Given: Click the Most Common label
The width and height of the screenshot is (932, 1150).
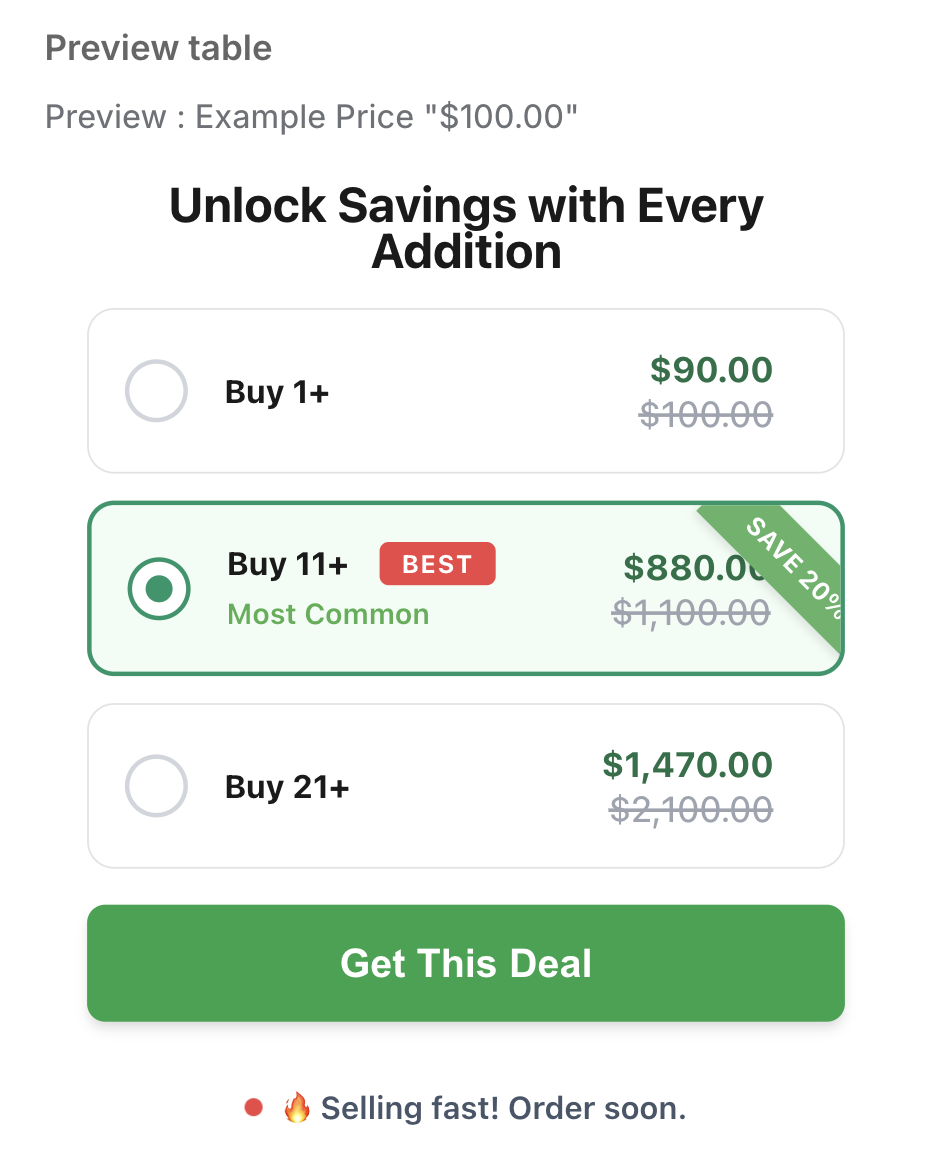Looking at the screenshot, I should 328,614.
